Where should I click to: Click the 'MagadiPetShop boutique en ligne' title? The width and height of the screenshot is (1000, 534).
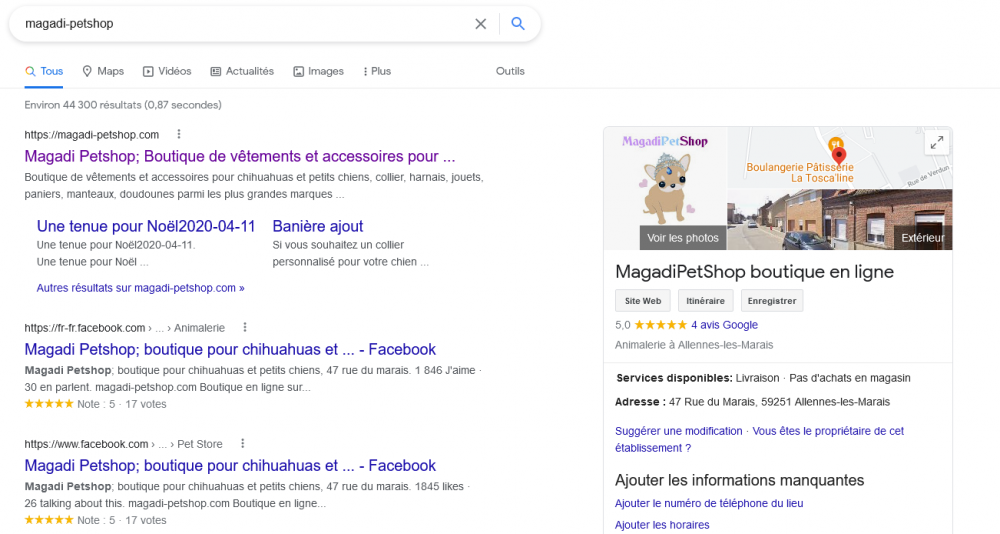754,272
